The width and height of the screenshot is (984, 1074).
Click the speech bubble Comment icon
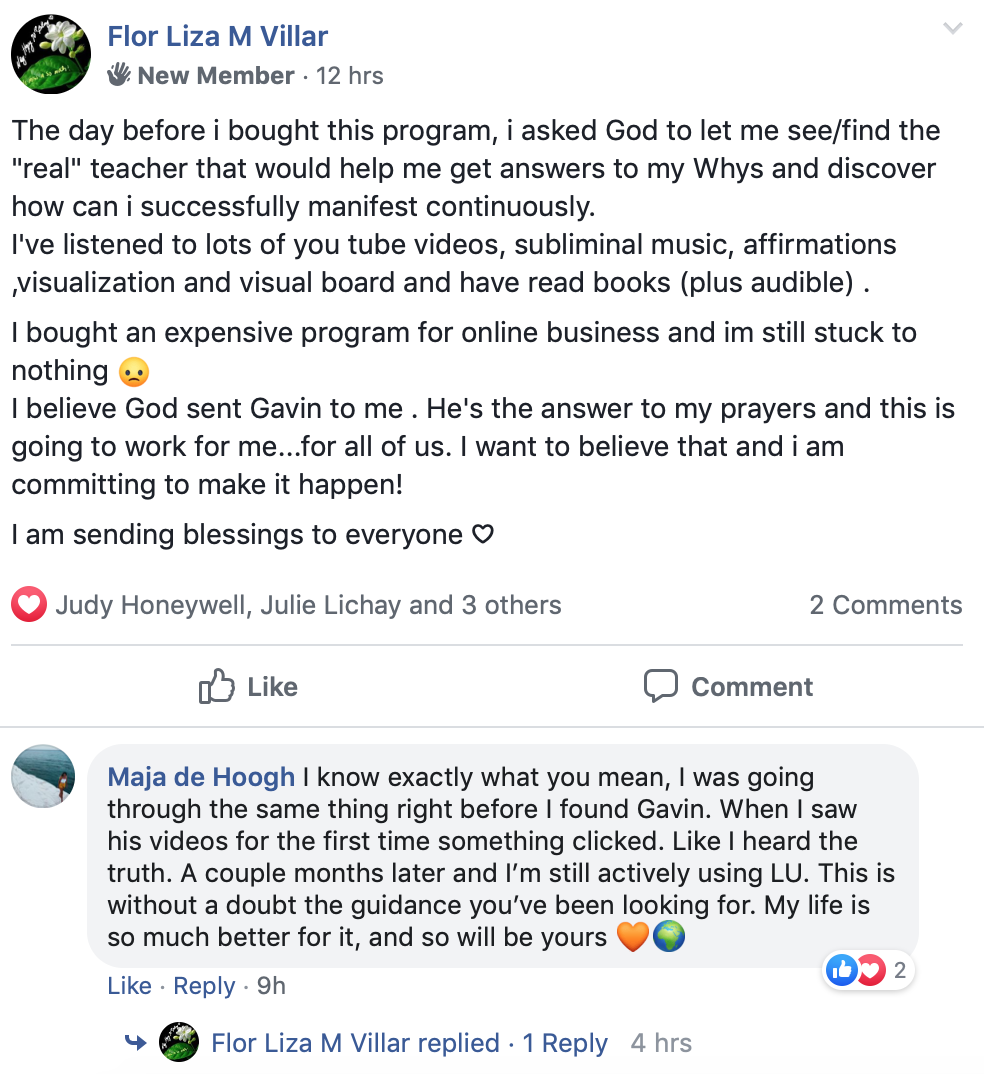coord(661,686)
